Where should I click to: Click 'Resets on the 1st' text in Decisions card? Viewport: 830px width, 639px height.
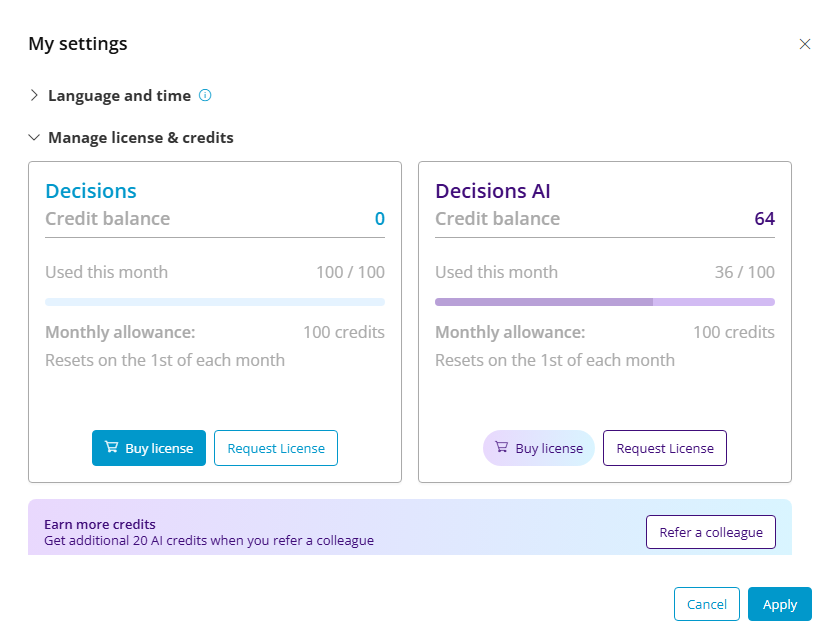(x=165, y=361)
